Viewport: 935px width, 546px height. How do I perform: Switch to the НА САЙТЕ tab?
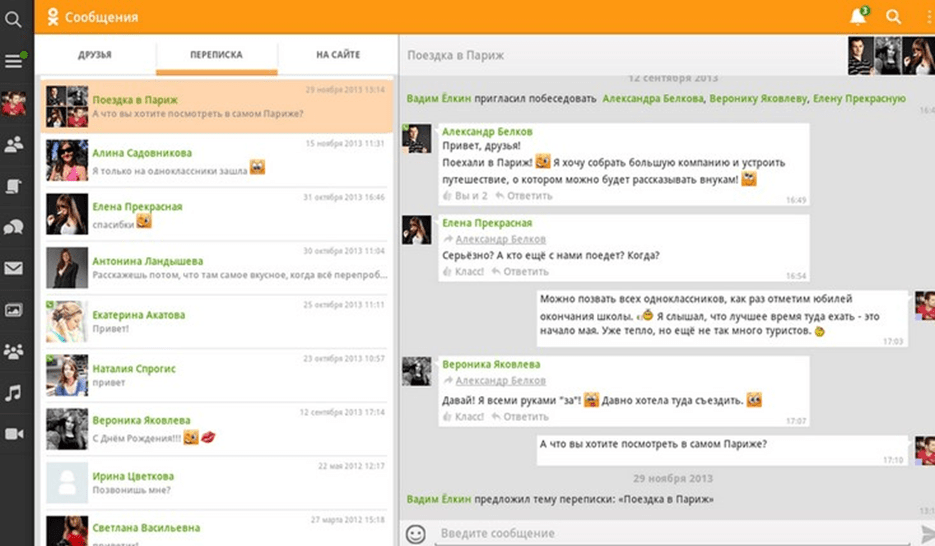pos(338,55)
